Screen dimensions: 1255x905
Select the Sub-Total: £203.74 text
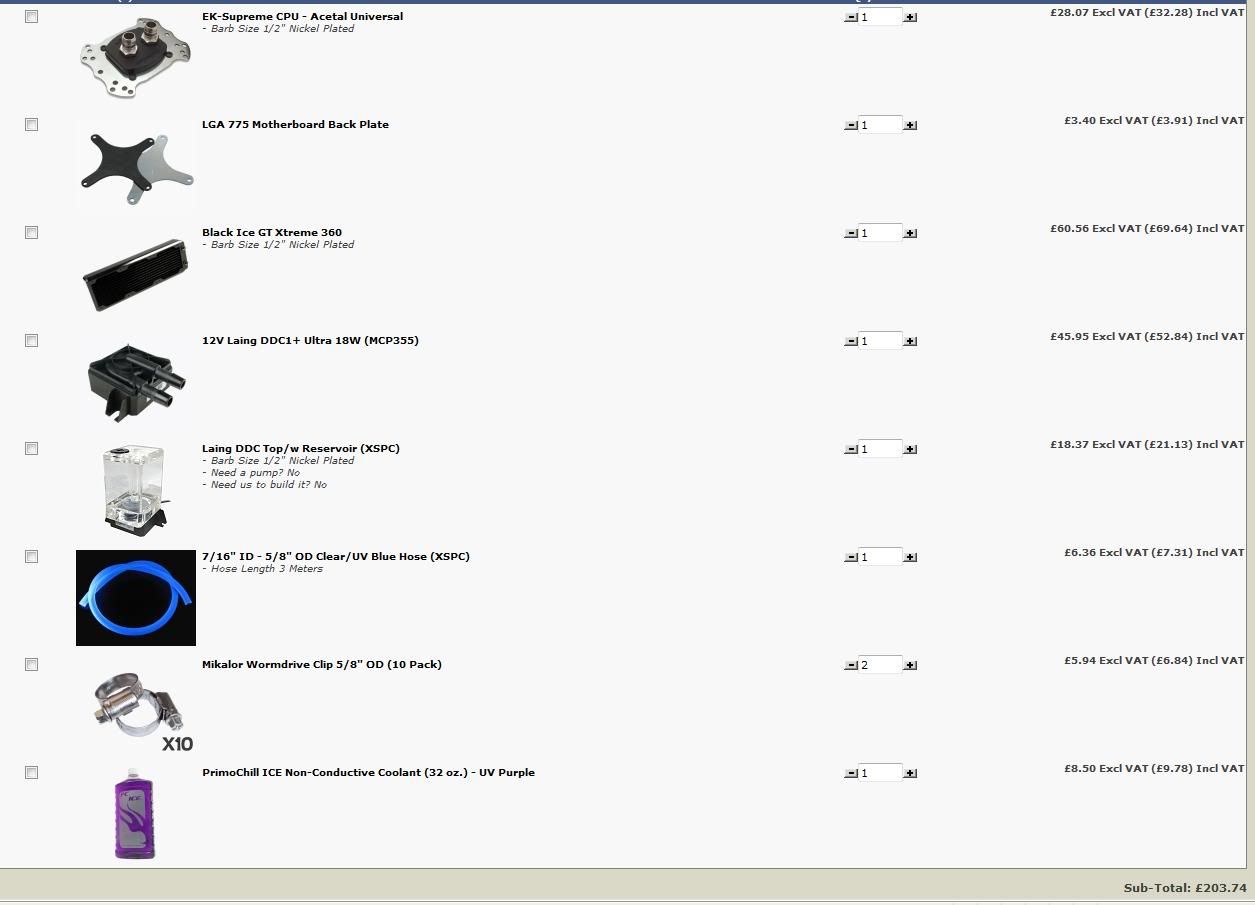pos(1185,888)
